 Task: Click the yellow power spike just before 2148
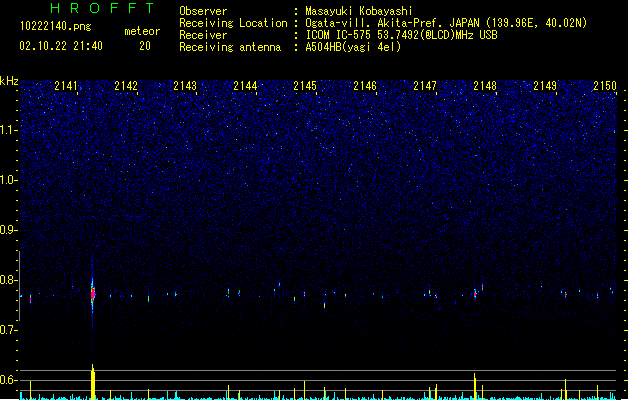click(475, 386)
